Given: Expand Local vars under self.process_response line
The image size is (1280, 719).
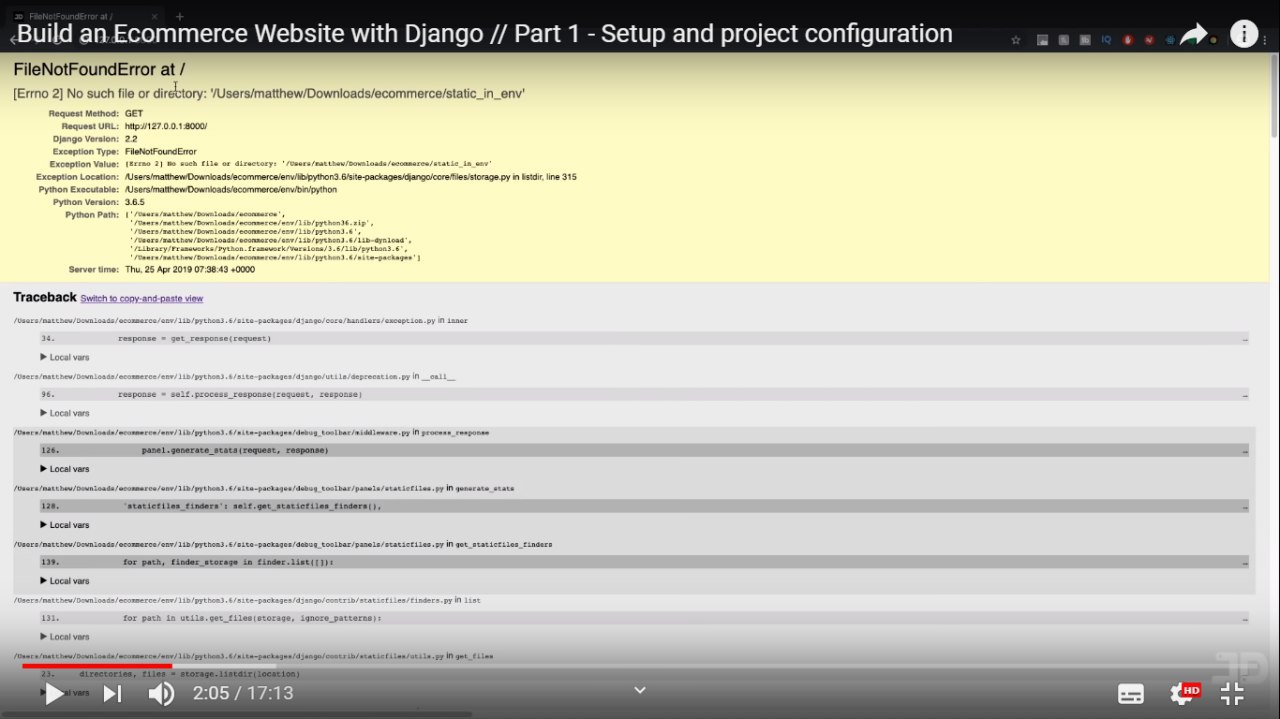Looking at the screenshot, I should pos(65,413).
